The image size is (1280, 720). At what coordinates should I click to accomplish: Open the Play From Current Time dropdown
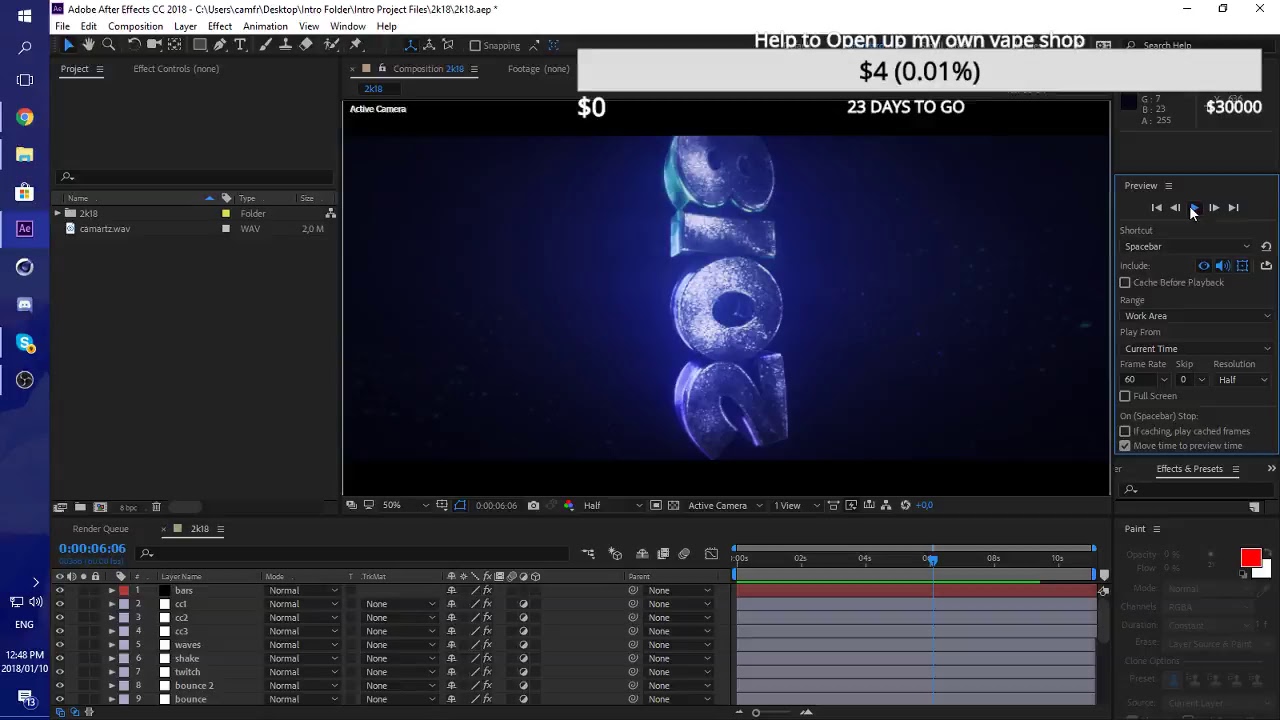coord(1197,349)
